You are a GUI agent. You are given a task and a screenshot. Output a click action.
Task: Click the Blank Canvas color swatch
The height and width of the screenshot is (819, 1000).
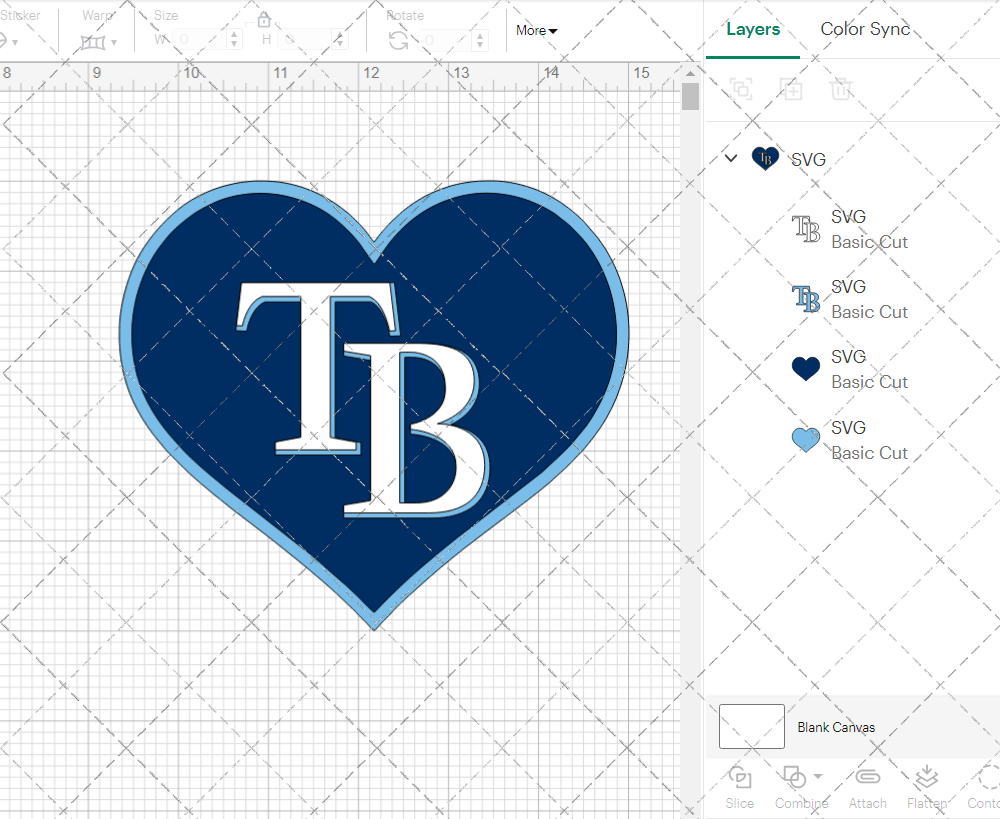pos(752,727)
